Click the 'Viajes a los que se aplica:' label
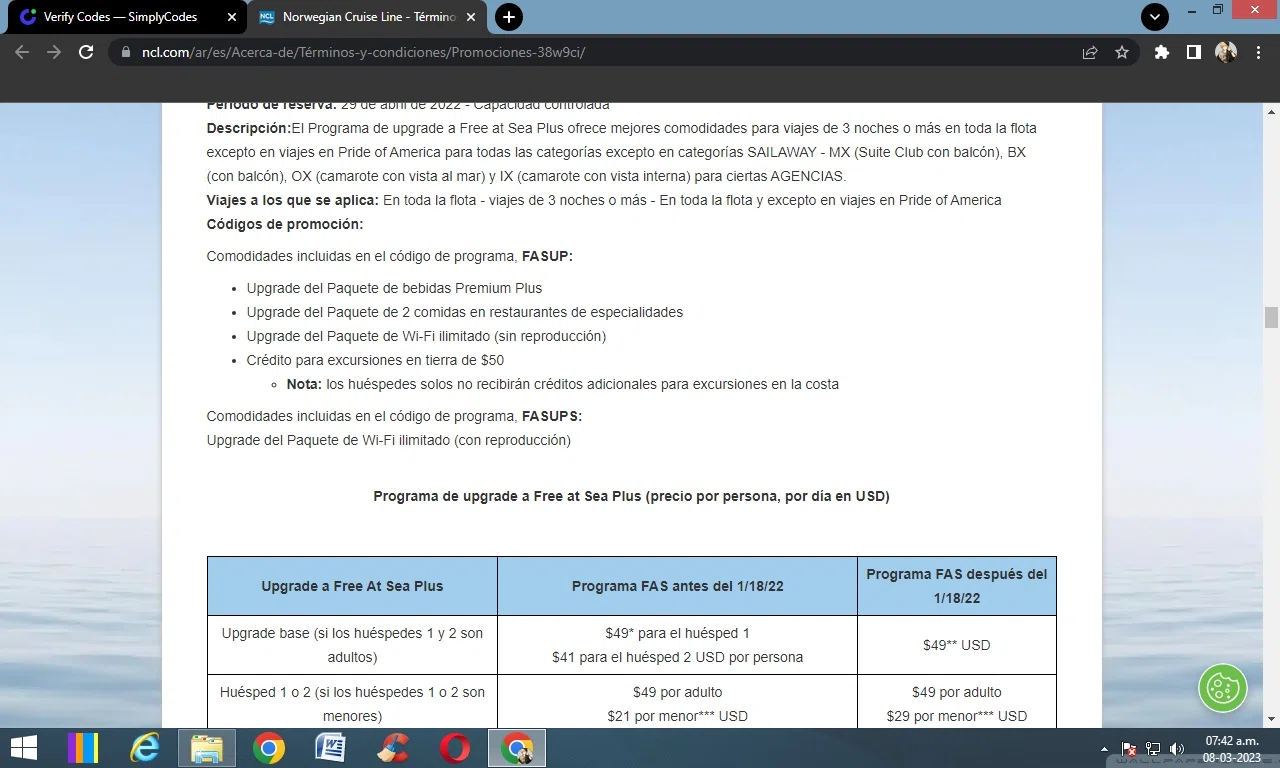 coord(293,200)
